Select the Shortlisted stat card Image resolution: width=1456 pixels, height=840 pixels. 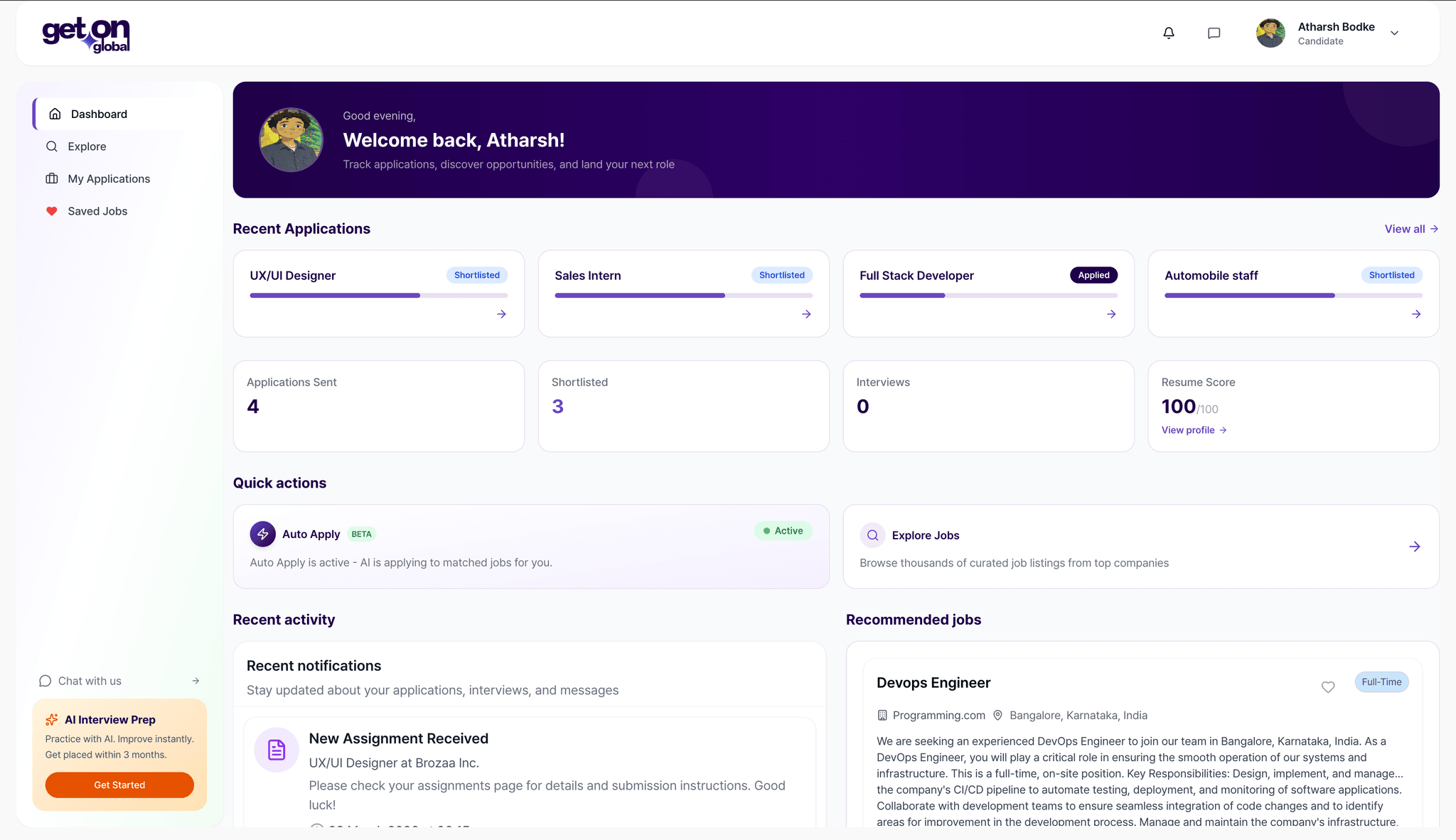684,406
